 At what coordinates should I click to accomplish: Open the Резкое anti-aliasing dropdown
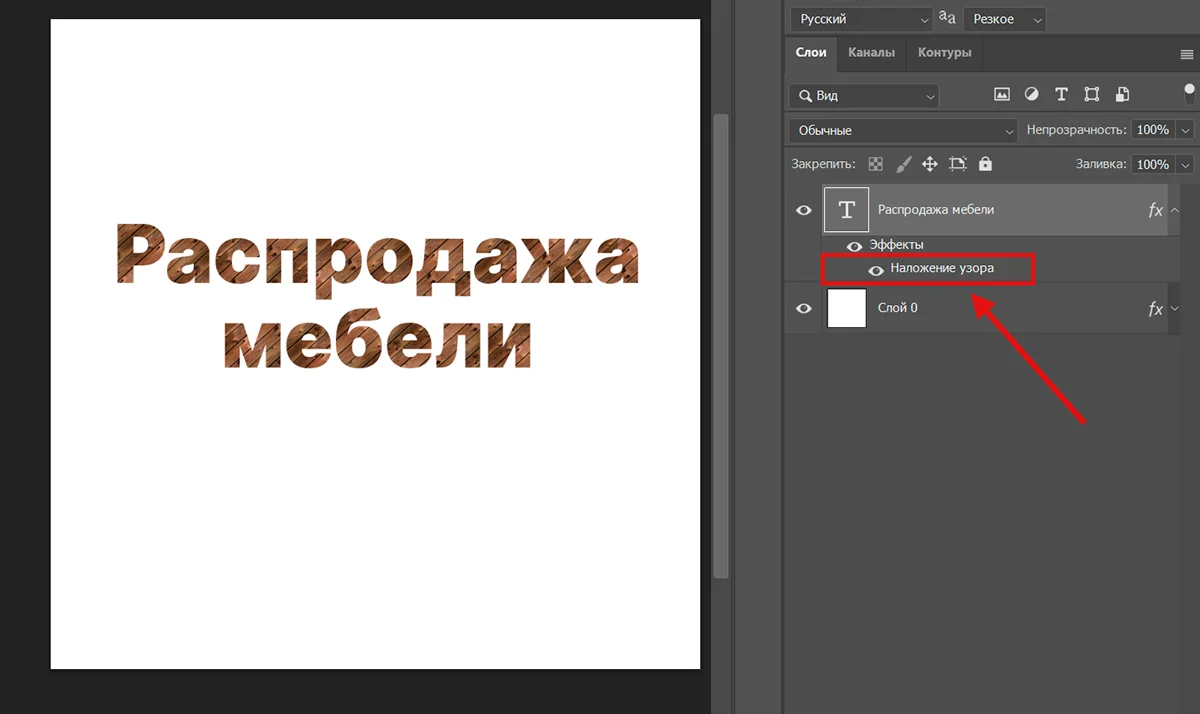click(x=1005, y=19)
